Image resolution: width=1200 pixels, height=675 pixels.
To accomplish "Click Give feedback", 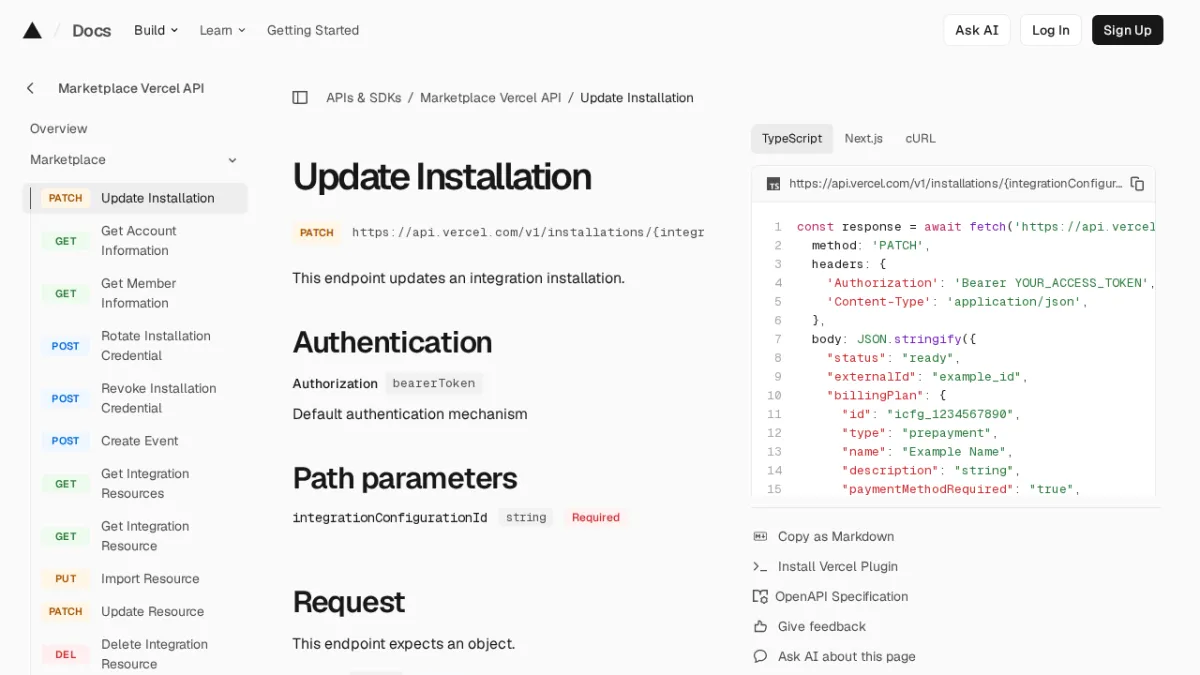I will [822, 626].
